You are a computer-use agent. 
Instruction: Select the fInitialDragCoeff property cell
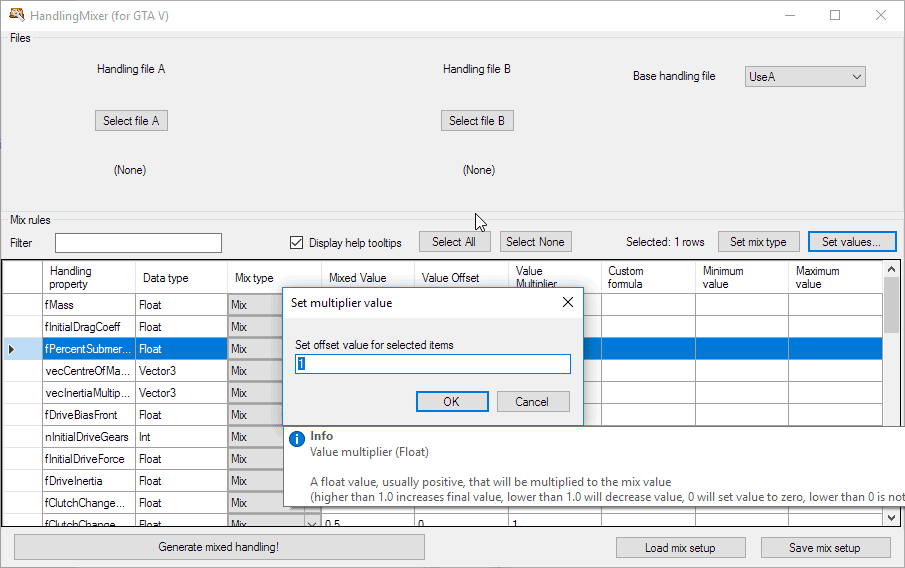tap(89, 327)
